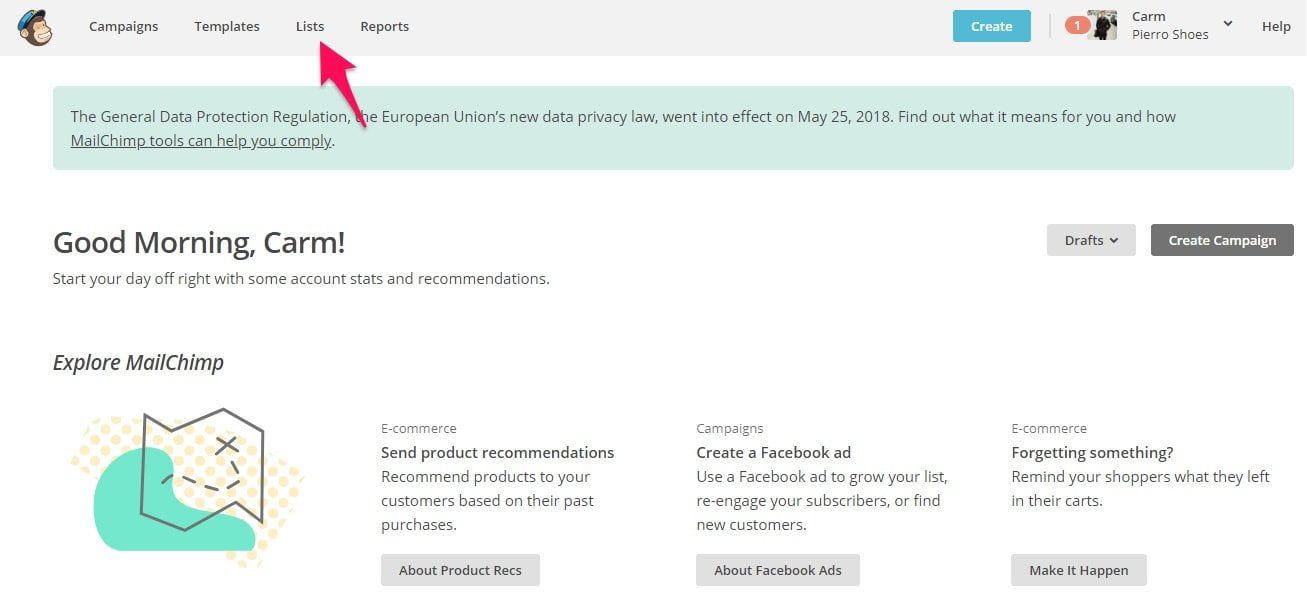
Task: Open the notification badge showing 1
Action: click(1077, 25)
